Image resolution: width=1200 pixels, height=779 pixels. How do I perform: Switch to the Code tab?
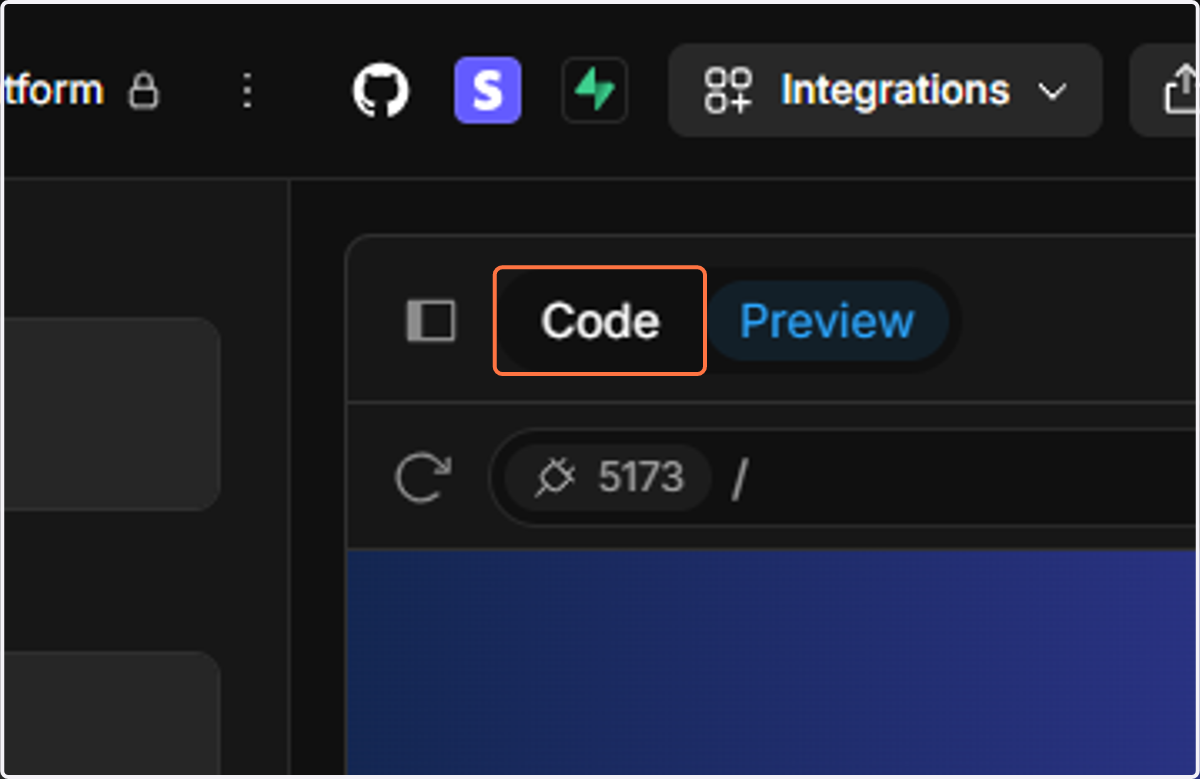[600, 321]
